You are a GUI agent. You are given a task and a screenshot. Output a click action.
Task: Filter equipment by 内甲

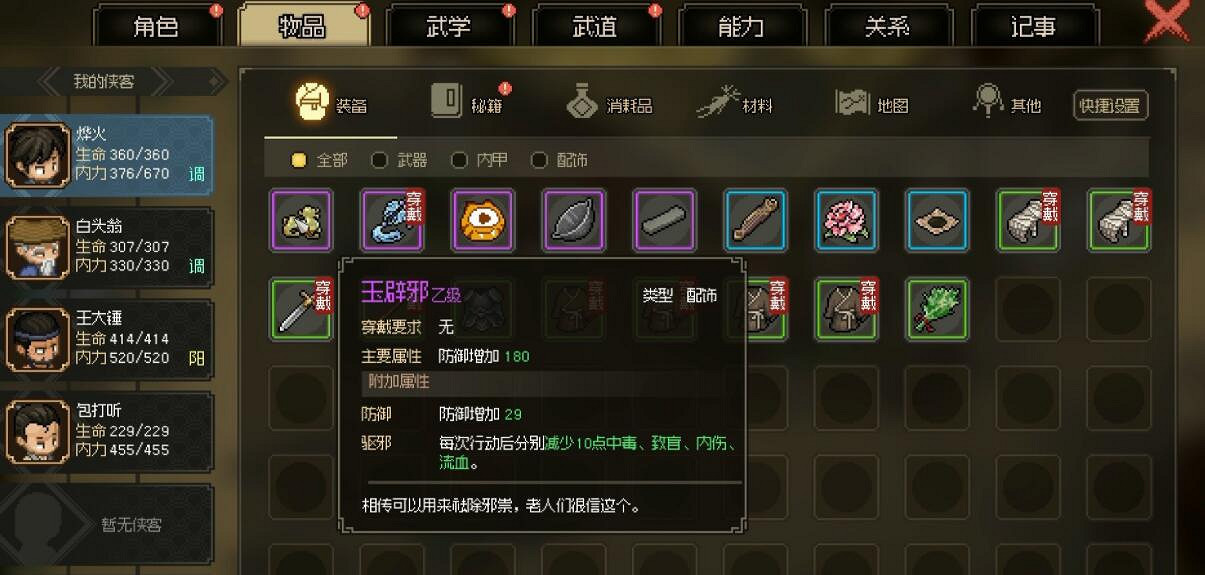click(479, 160)
